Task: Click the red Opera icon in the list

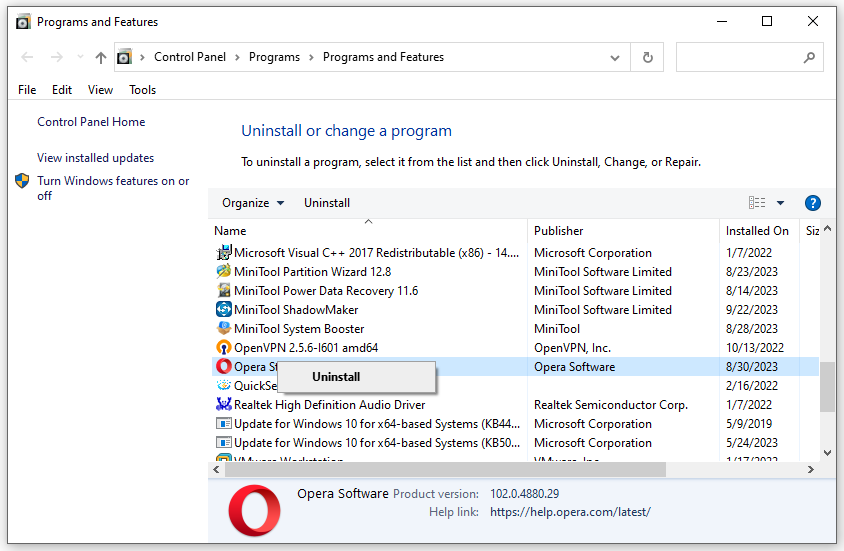Action: point(223,366)
